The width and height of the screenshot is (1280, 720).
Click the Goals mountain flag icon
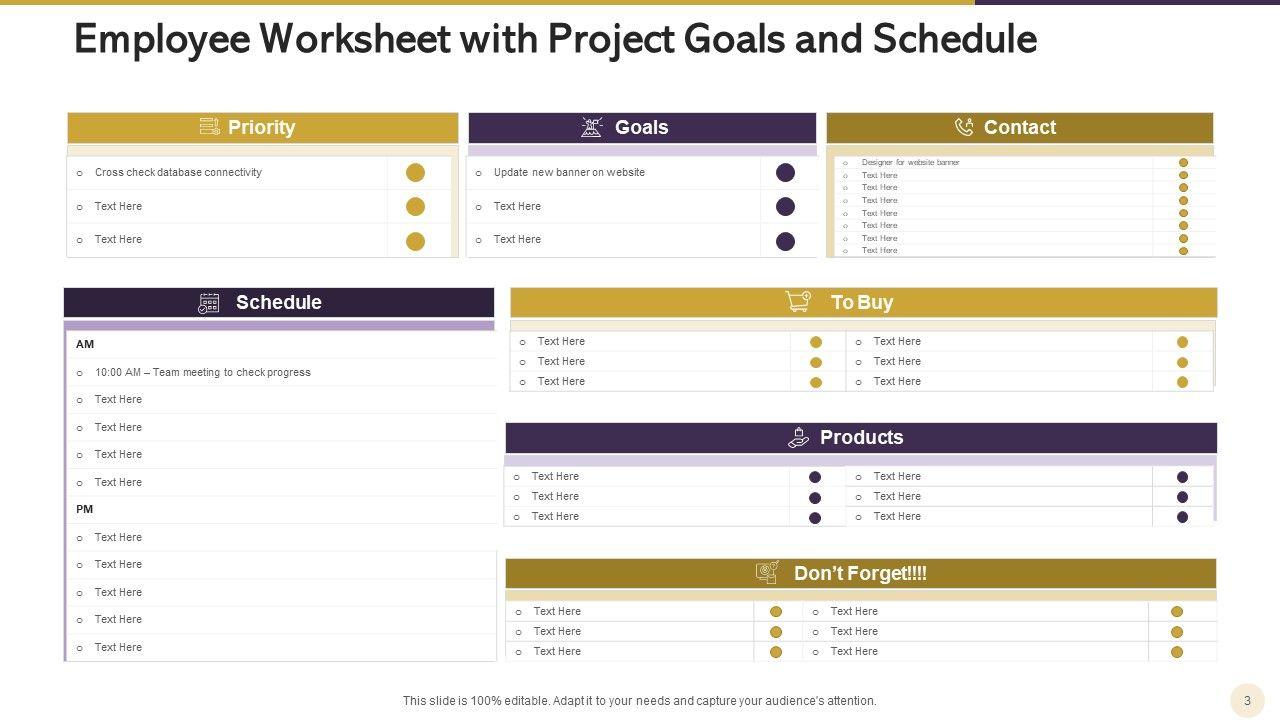592,127
